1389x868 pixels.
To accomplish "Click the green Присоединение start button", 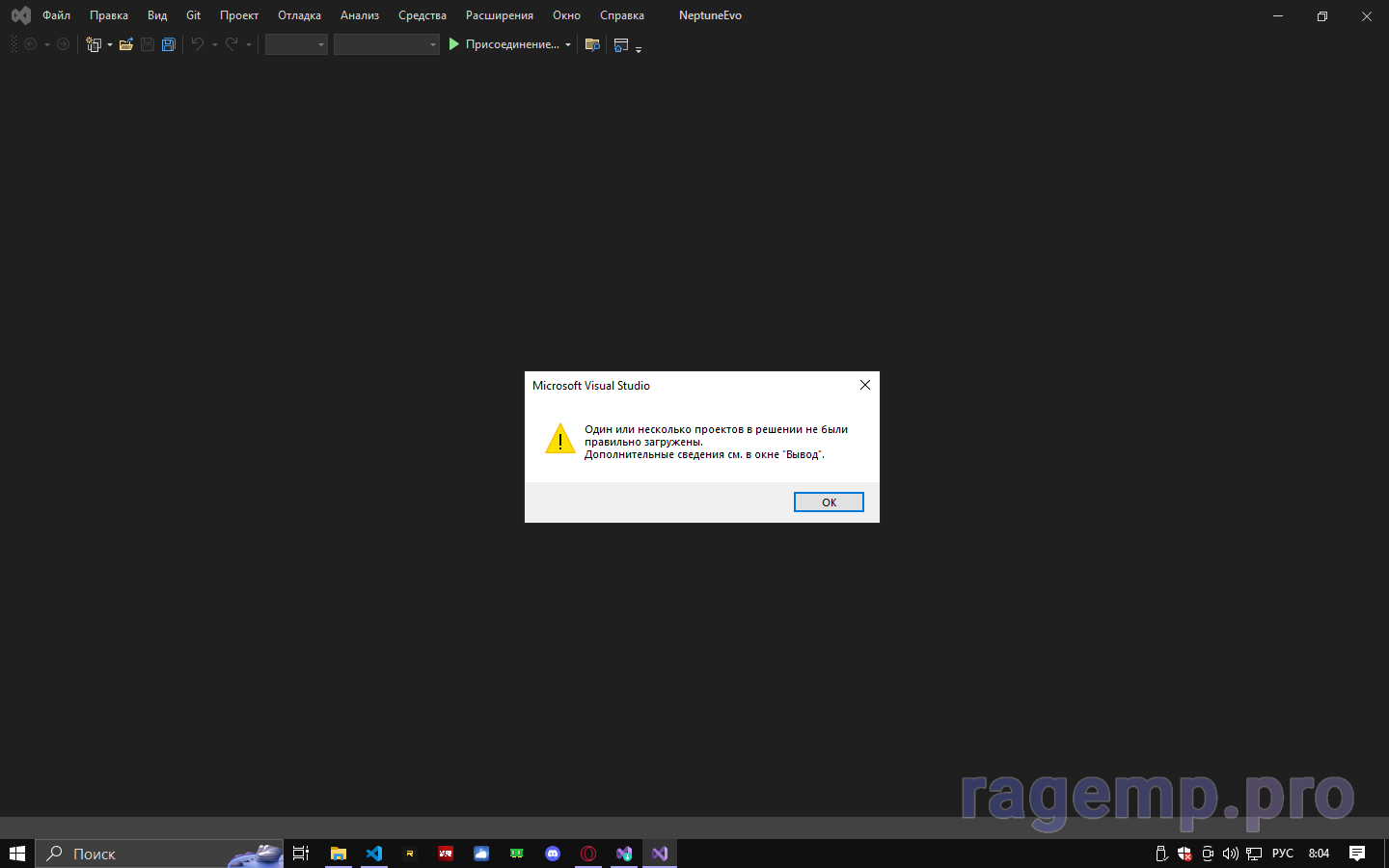I will point(504,44).
